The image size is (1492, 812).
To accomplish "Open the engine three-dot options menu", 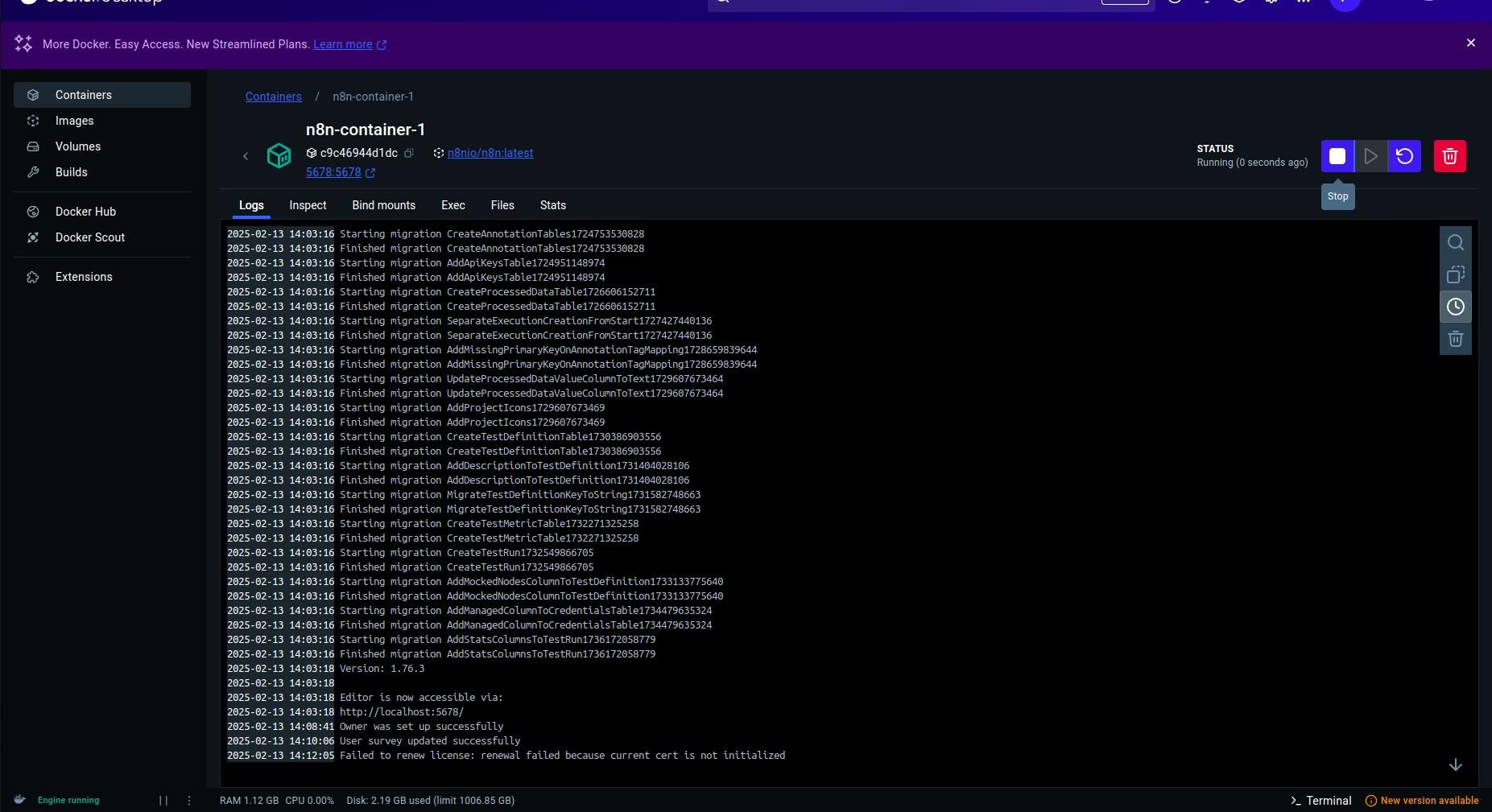I will tap(188, 801).
